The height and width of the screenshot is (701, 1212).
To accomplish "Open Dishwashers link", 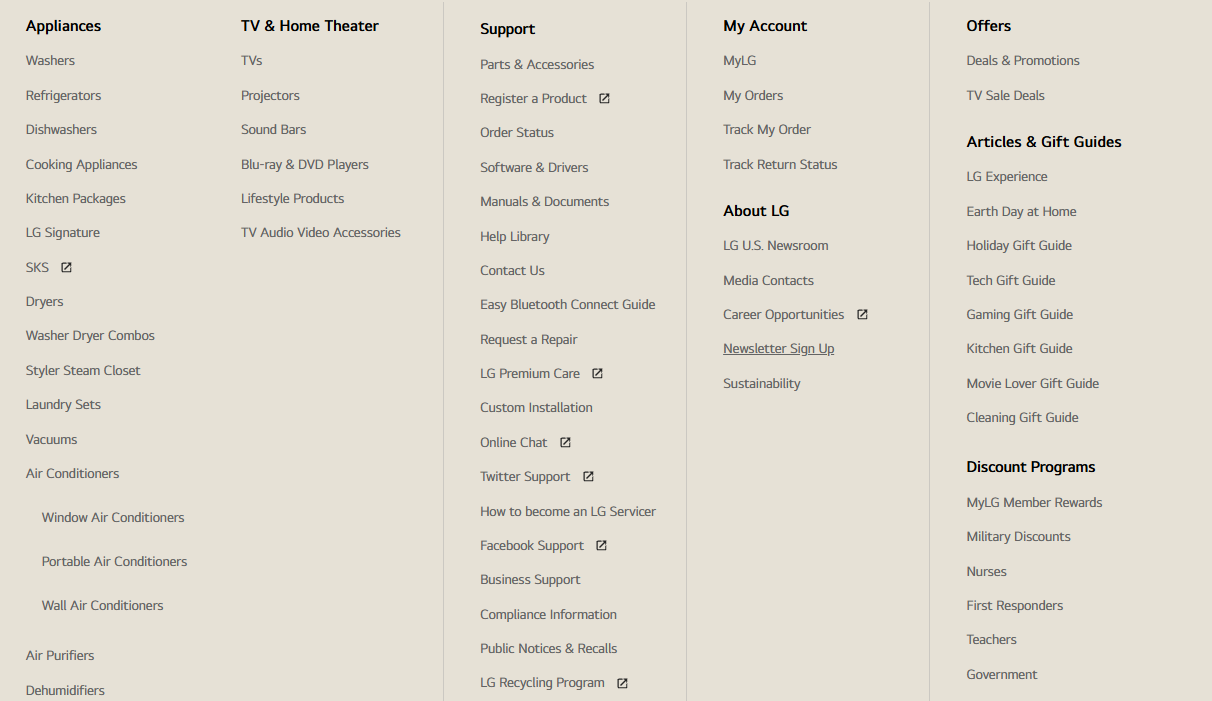I will (x=61, y=130).
